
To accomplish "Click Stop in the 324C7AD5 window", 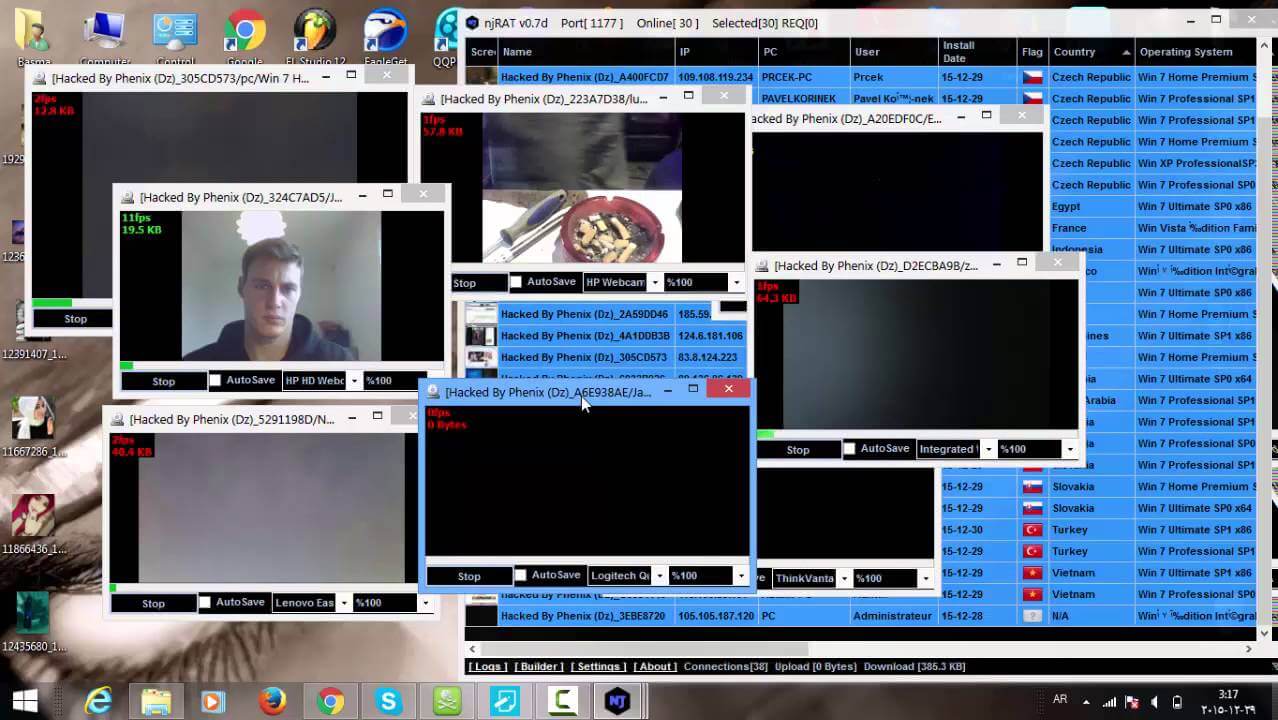I will [163, 381].
